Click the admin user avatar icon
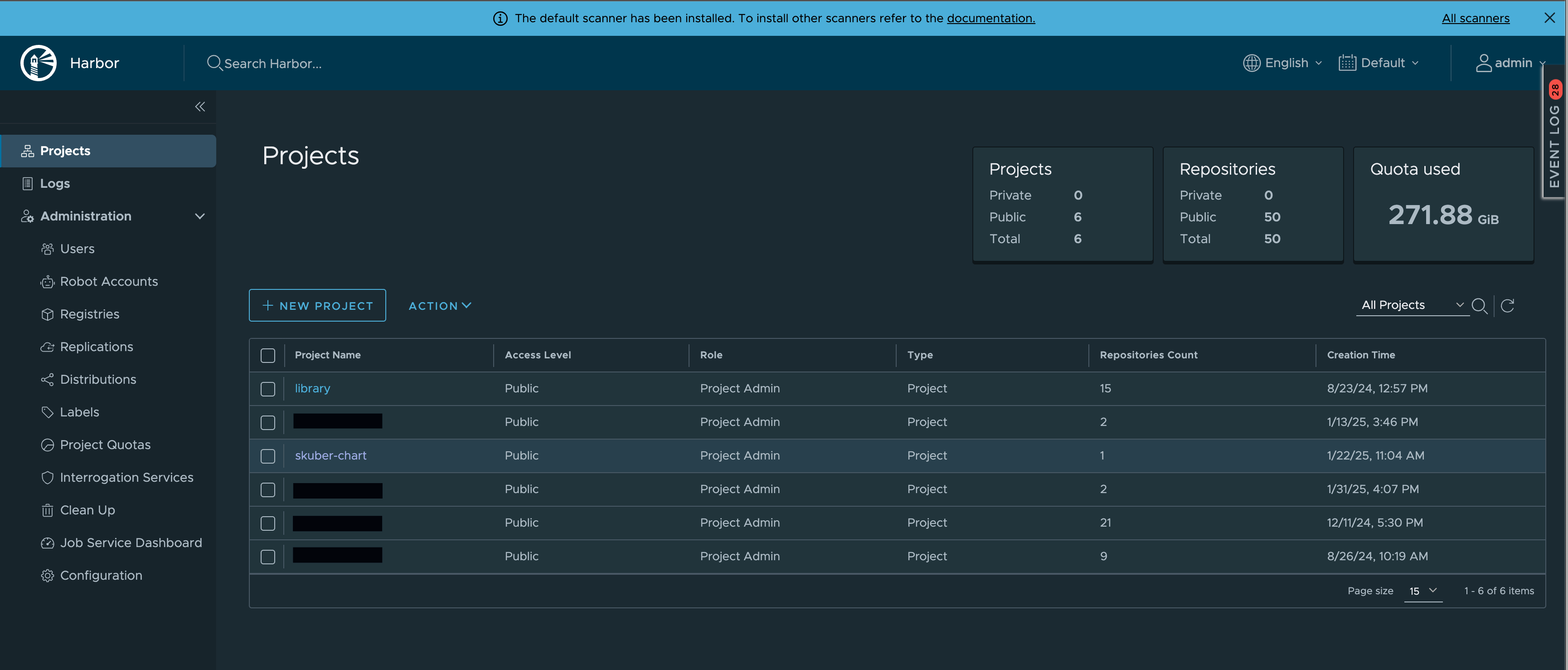Image resolution: width=1568 pixels, height=670 pixels. (x=1483, y=63)
